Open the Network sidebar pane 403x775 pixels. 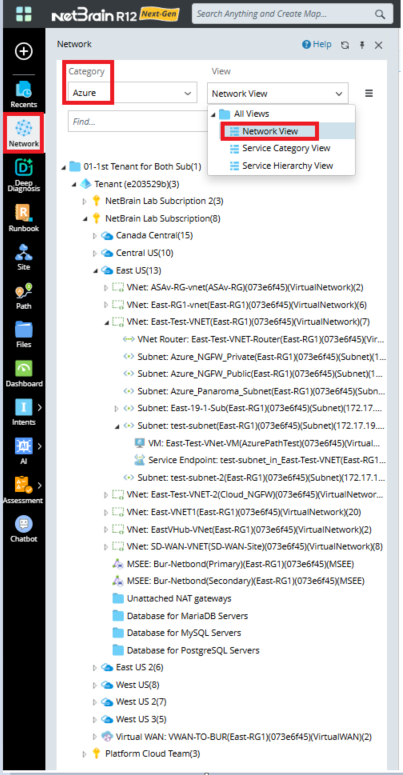coord(23,132)
